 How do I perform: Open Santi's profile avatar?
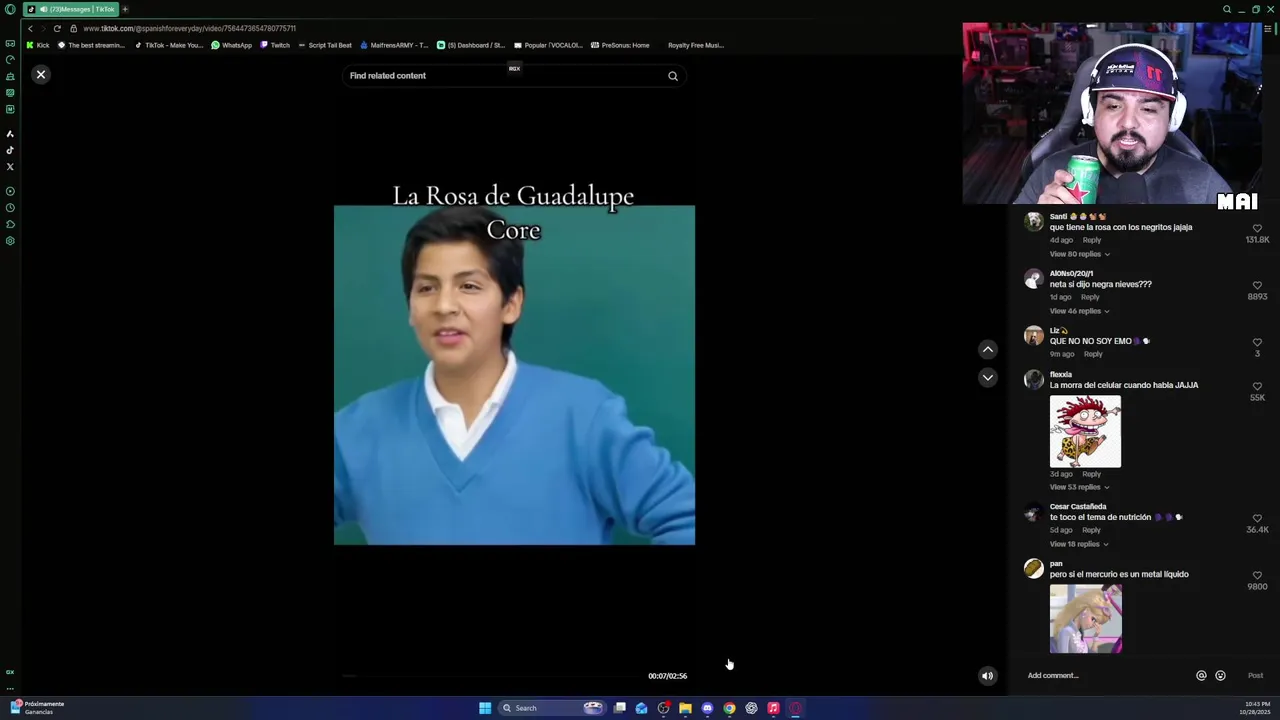coord(1034,222)
